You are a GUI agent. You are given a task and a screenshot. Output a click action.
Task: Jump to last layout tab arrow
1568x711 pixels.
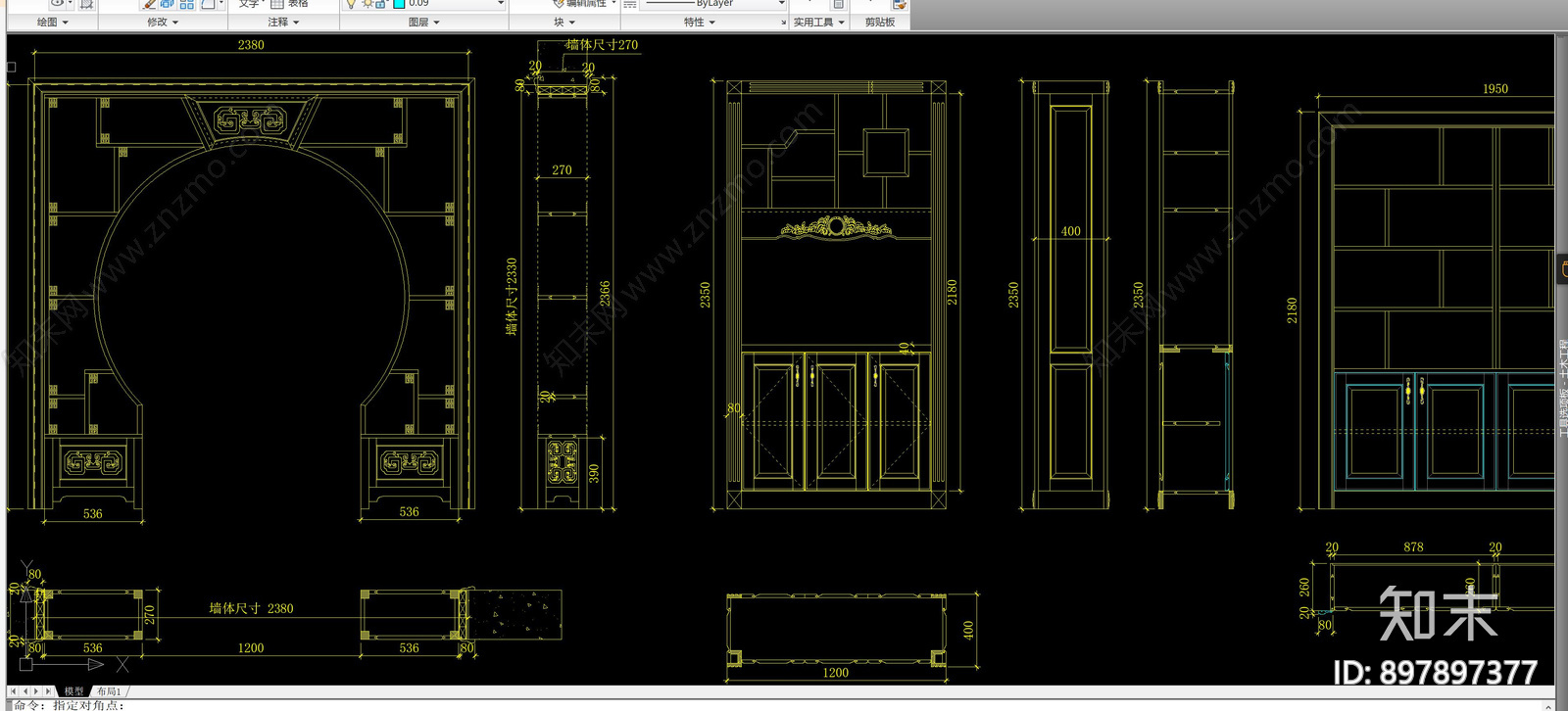coord(48,691)
